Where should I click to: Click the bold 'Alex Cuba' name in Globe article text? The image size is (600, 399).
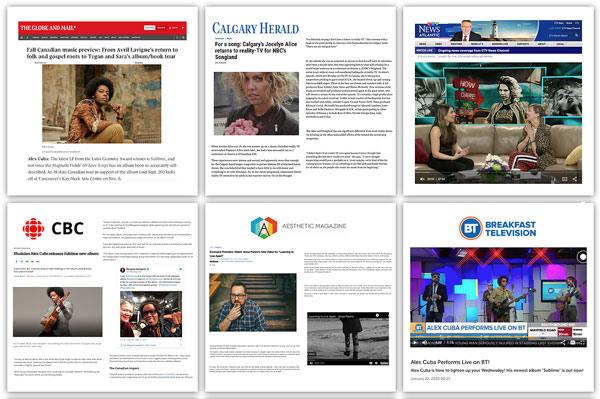(38, 158)
